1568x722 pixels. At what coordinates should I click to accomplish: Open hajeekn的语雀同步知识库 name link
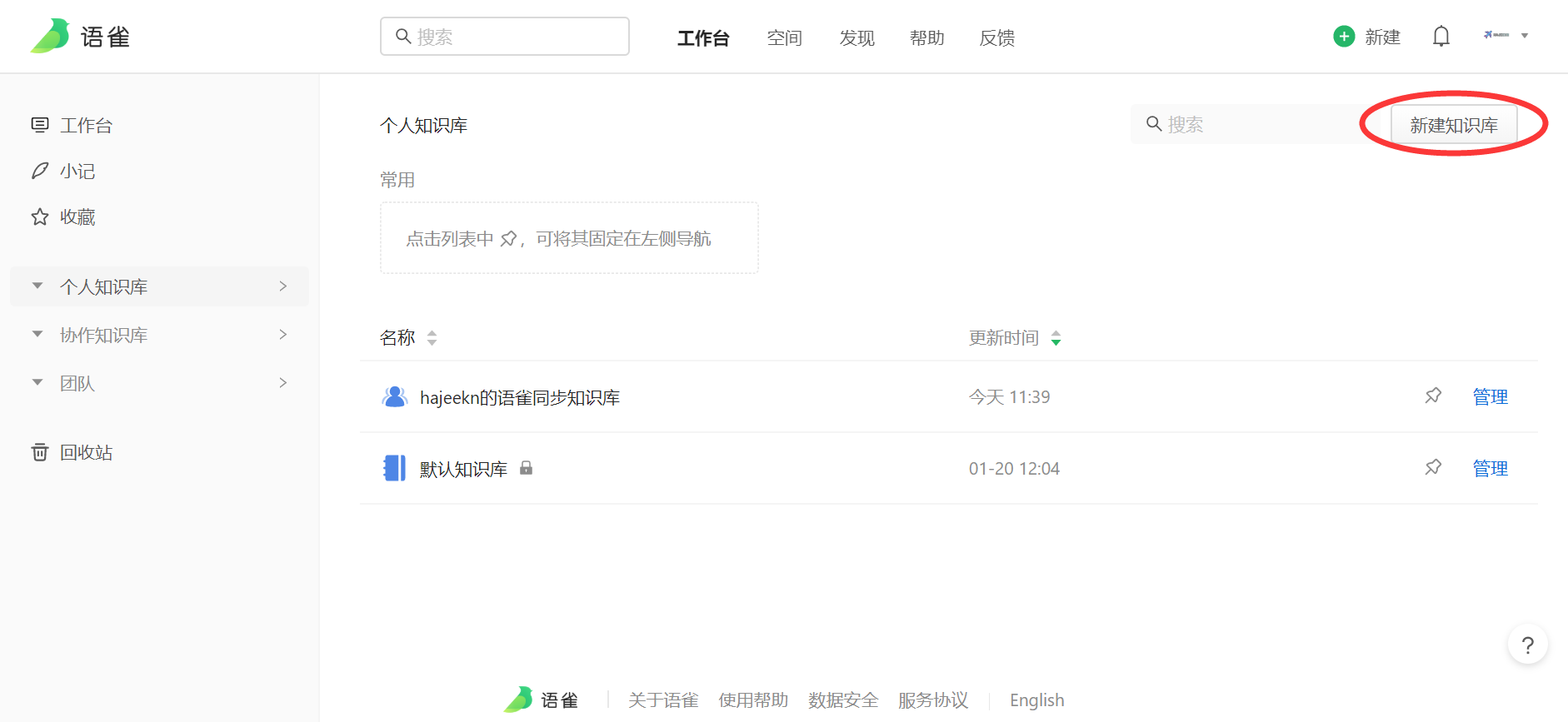pyautogui.click(x=520, y=397)
